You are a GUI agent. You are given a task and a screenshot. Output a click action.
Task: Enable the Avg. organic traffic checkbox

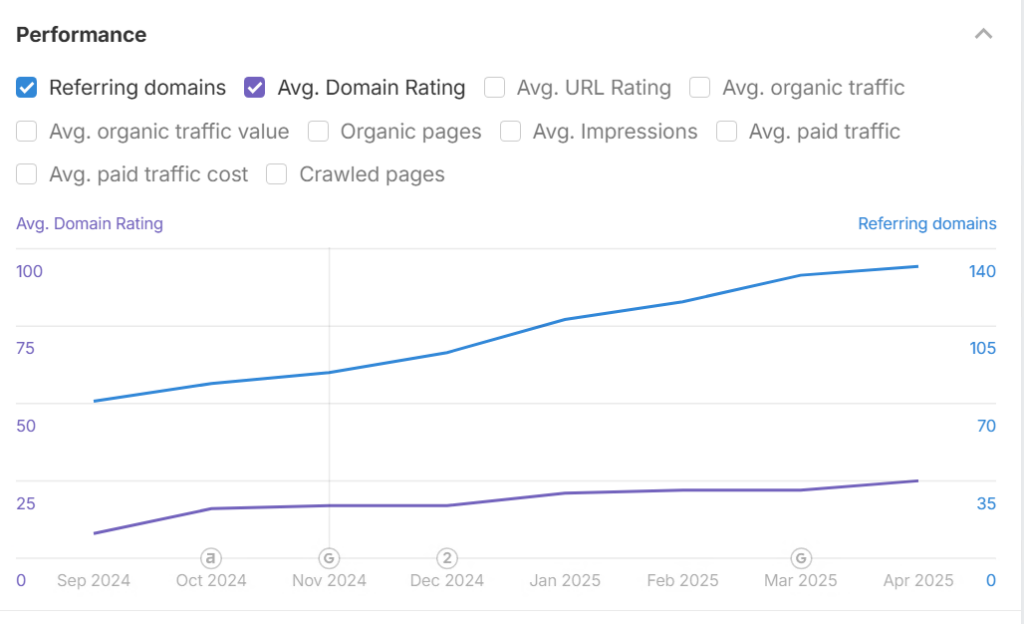pyautogui.click(x=699, y=87)
